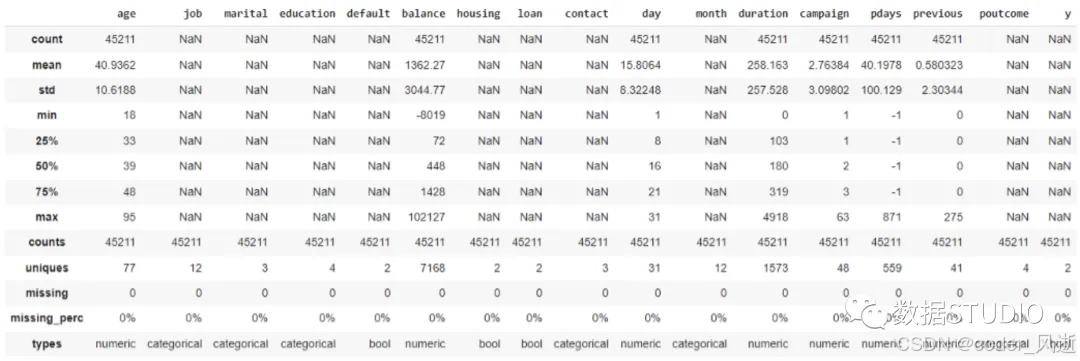Select the 'balance' column header

[x=424, y=13]
